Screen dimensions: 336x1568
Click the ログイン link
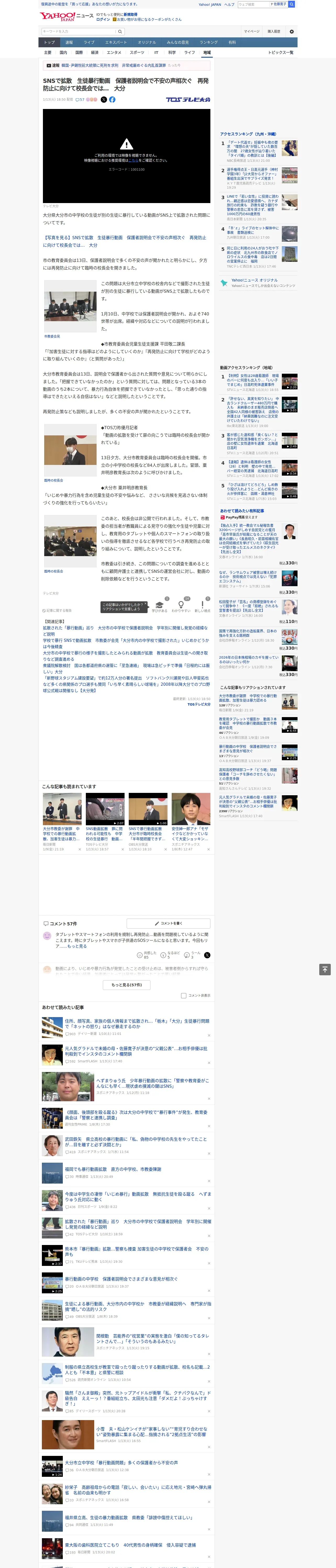click(103, 20)
